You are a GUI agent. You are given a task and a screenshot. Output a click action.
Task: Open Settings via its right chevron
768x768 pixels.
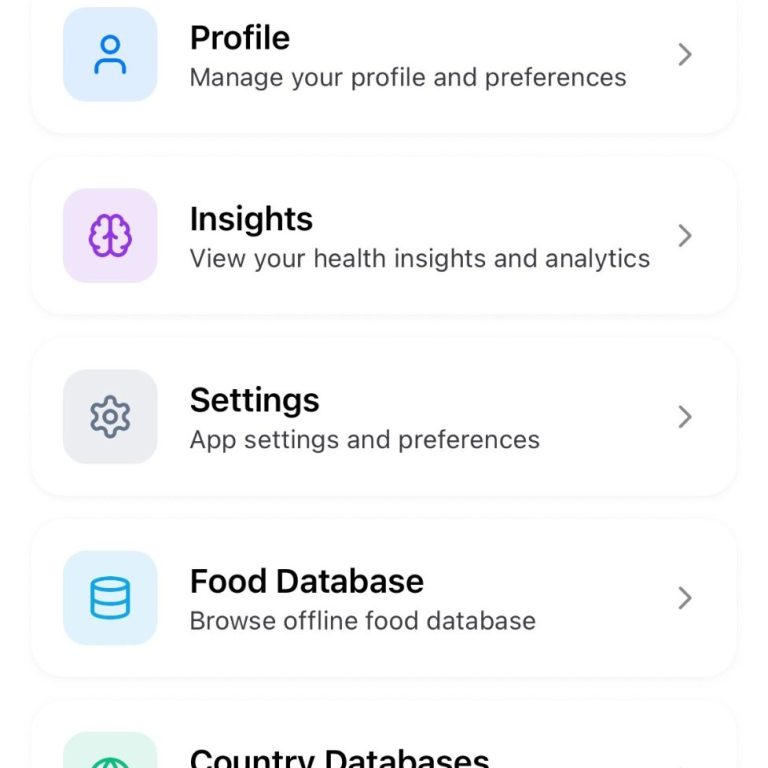685,417
